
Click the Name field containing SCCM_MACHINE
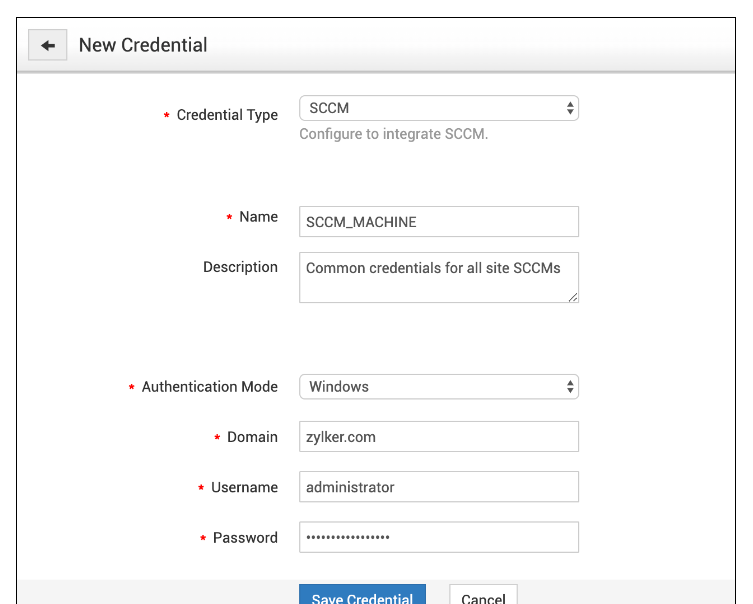[438, 222]
